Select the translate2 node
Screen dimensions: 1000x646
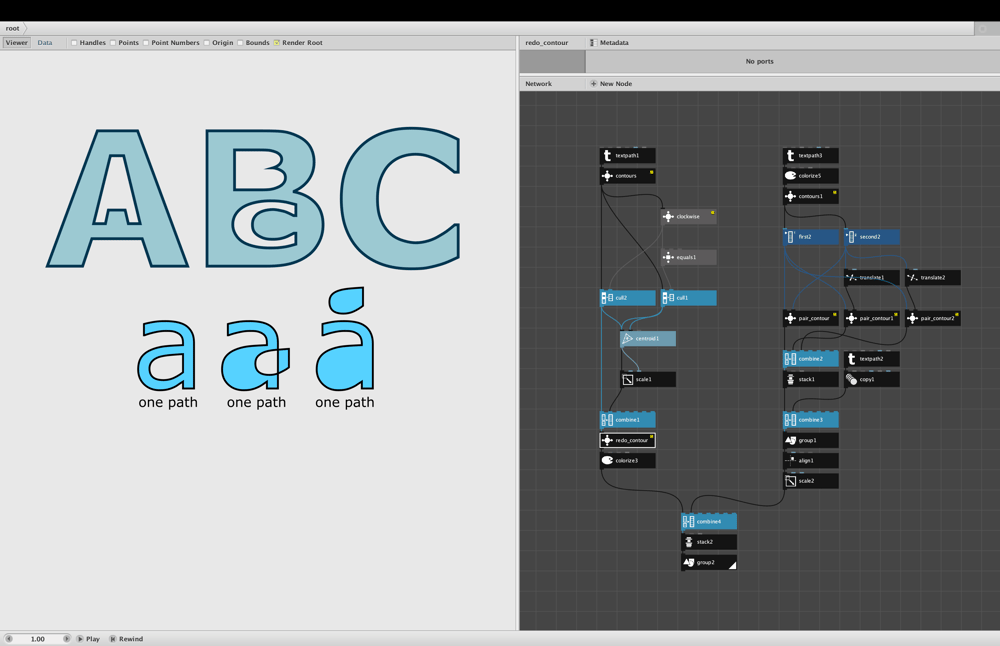coord(933,277)
